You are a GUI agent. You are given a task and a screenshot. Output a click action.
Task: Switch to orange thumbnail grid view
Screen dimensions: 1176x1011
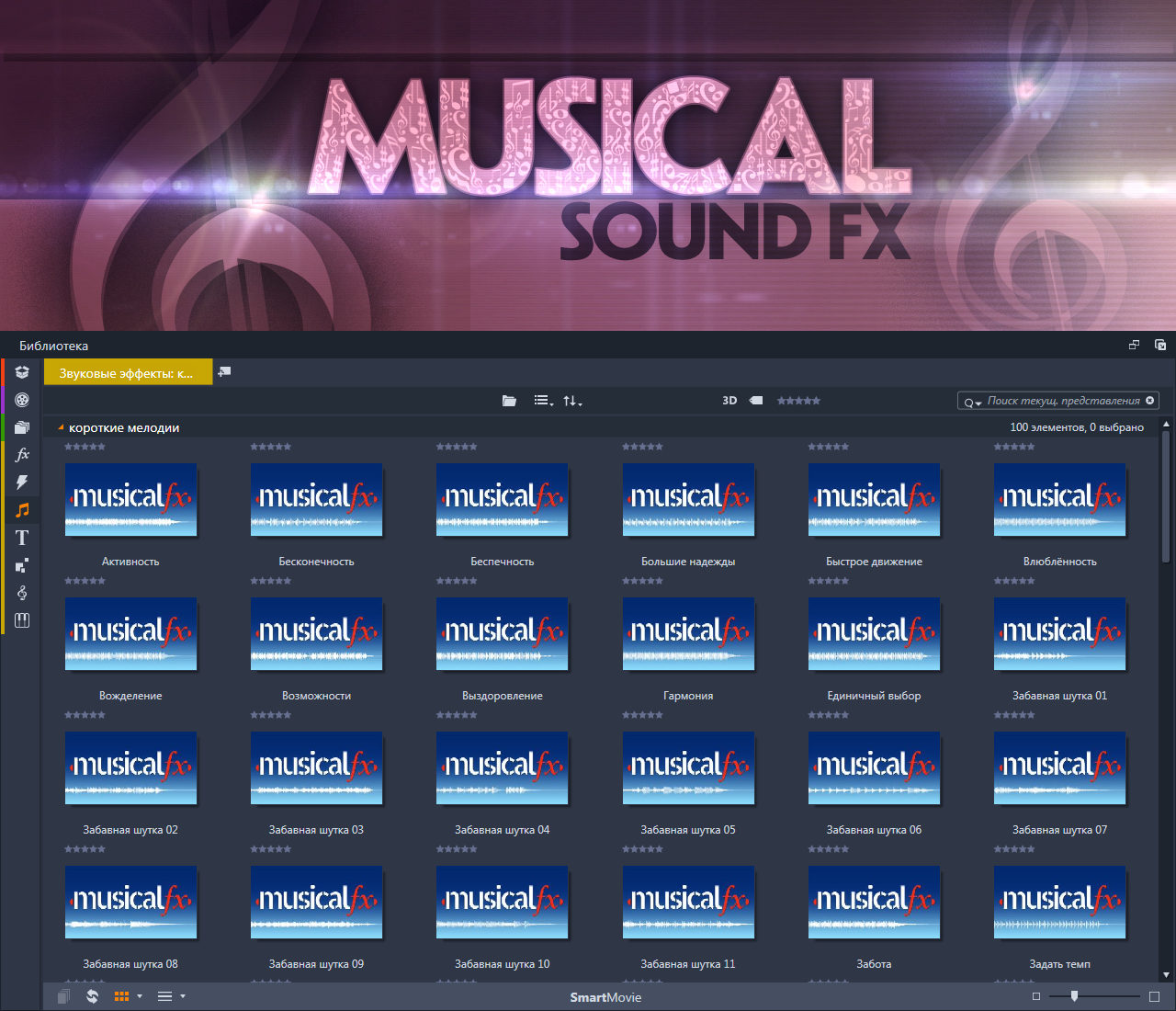pos(121,996)
